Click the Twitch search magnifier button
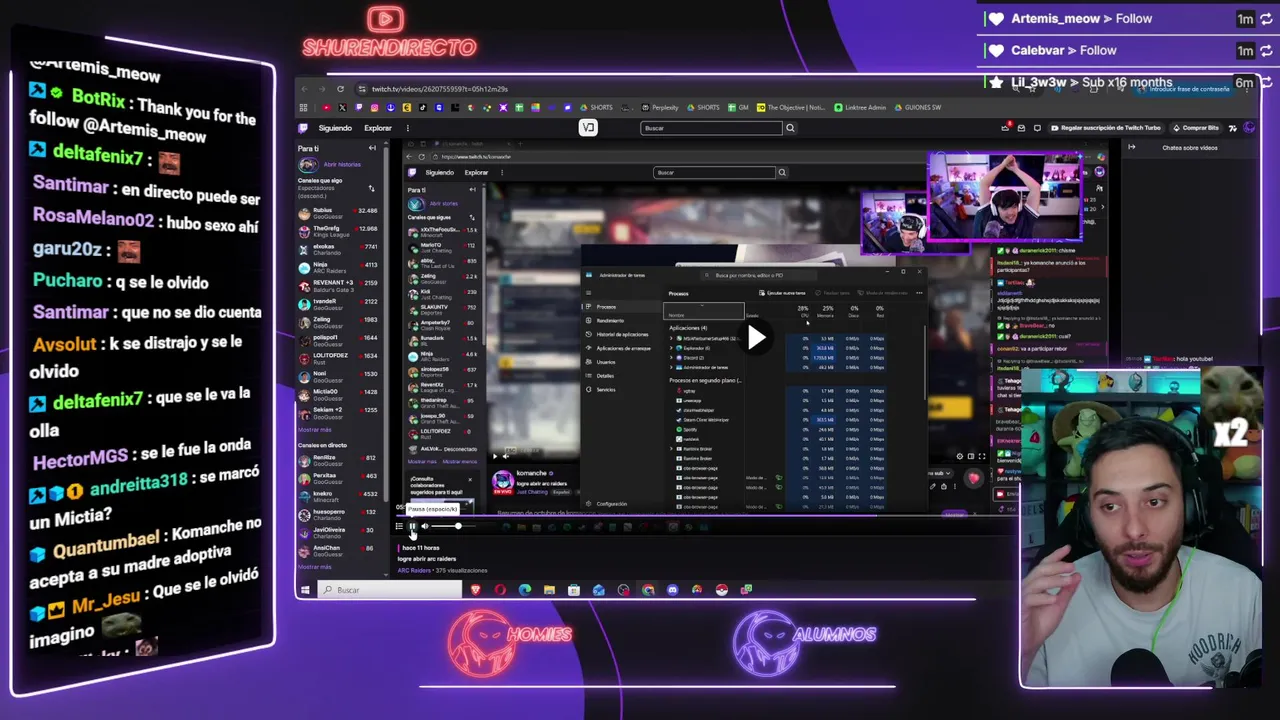Viewport: 1280px width, 720px height. [790, 128]
